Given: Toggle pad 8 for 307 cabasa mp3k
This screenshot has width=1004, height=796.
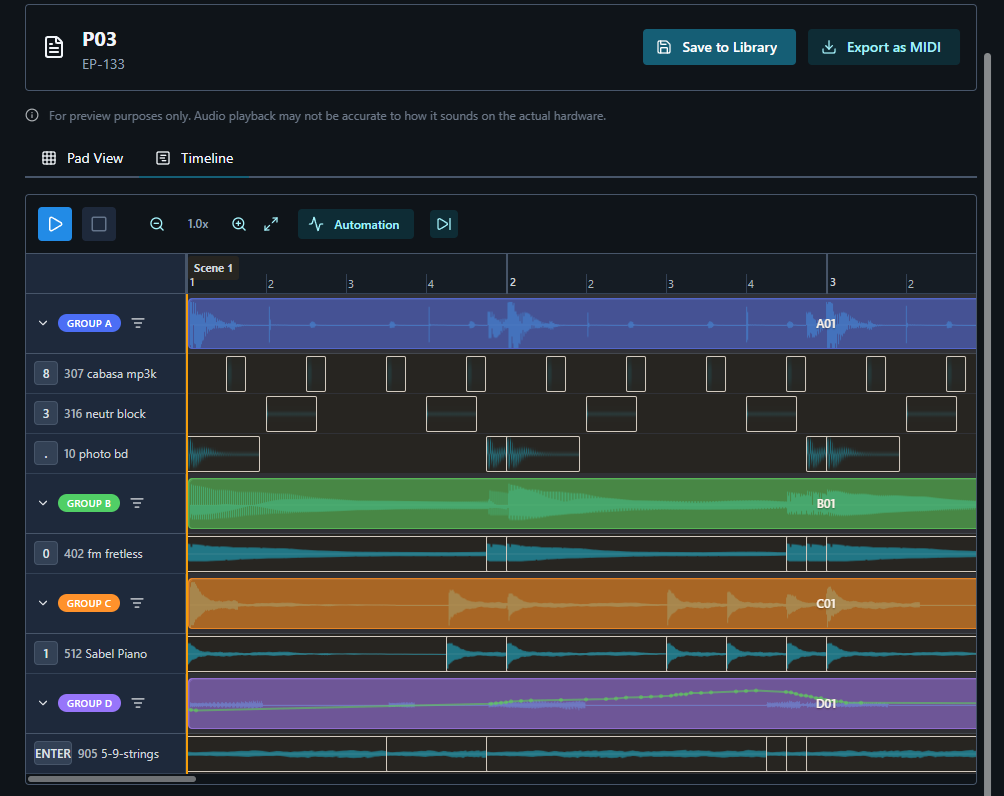Looking at the screenshot, I should [45, 374].
